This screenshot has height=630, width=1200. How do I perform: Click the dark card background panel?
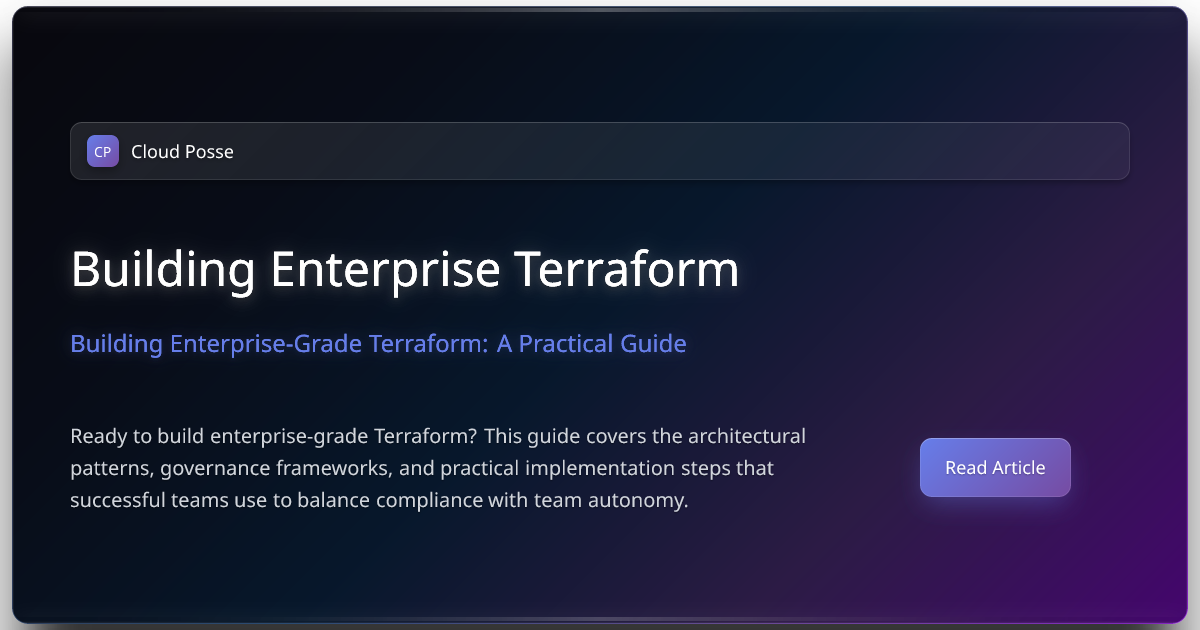click(600, 570)
